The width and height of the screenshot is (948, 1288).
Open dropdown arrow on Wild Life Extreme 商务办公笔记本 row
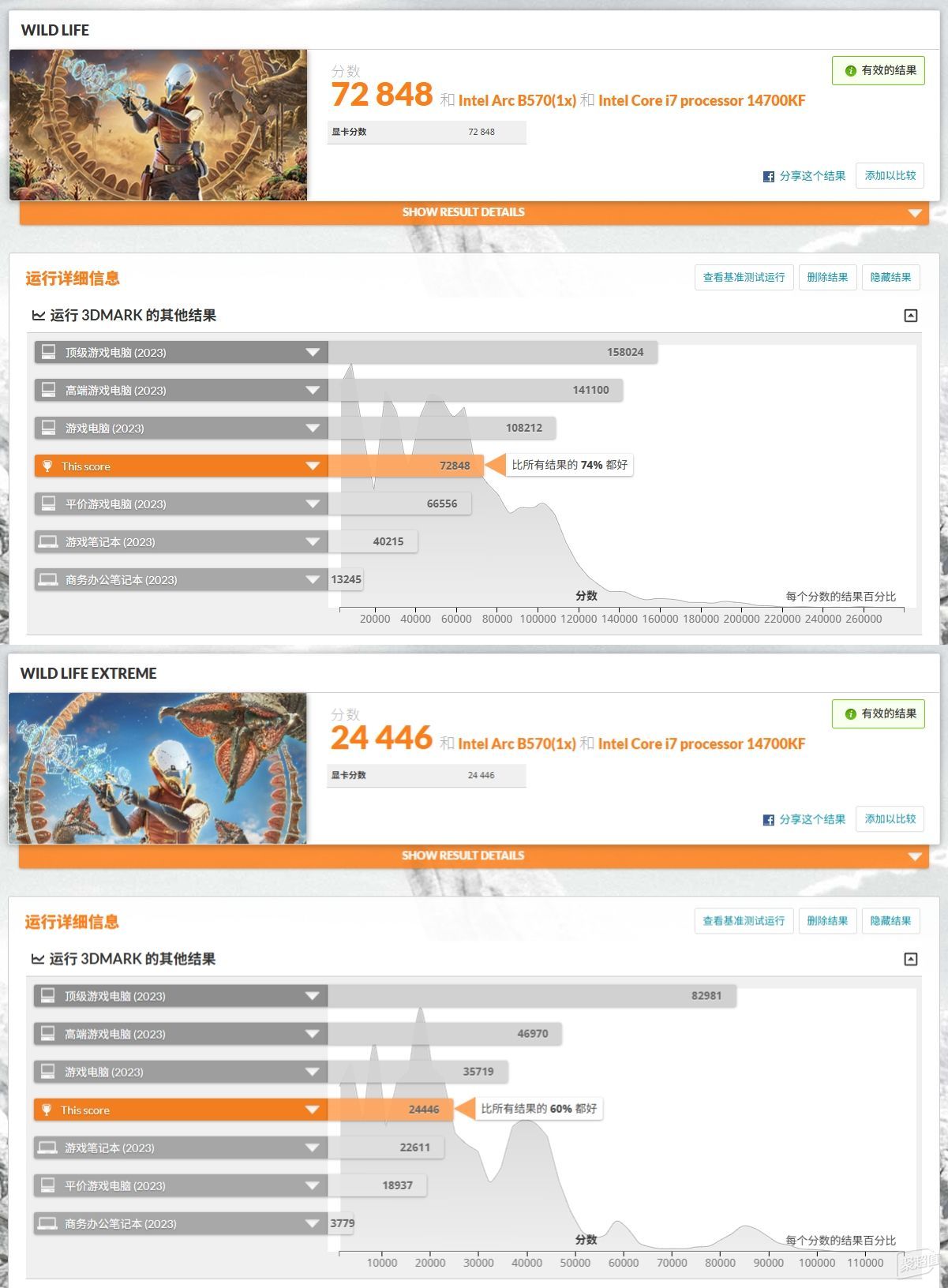point(312,1223)
